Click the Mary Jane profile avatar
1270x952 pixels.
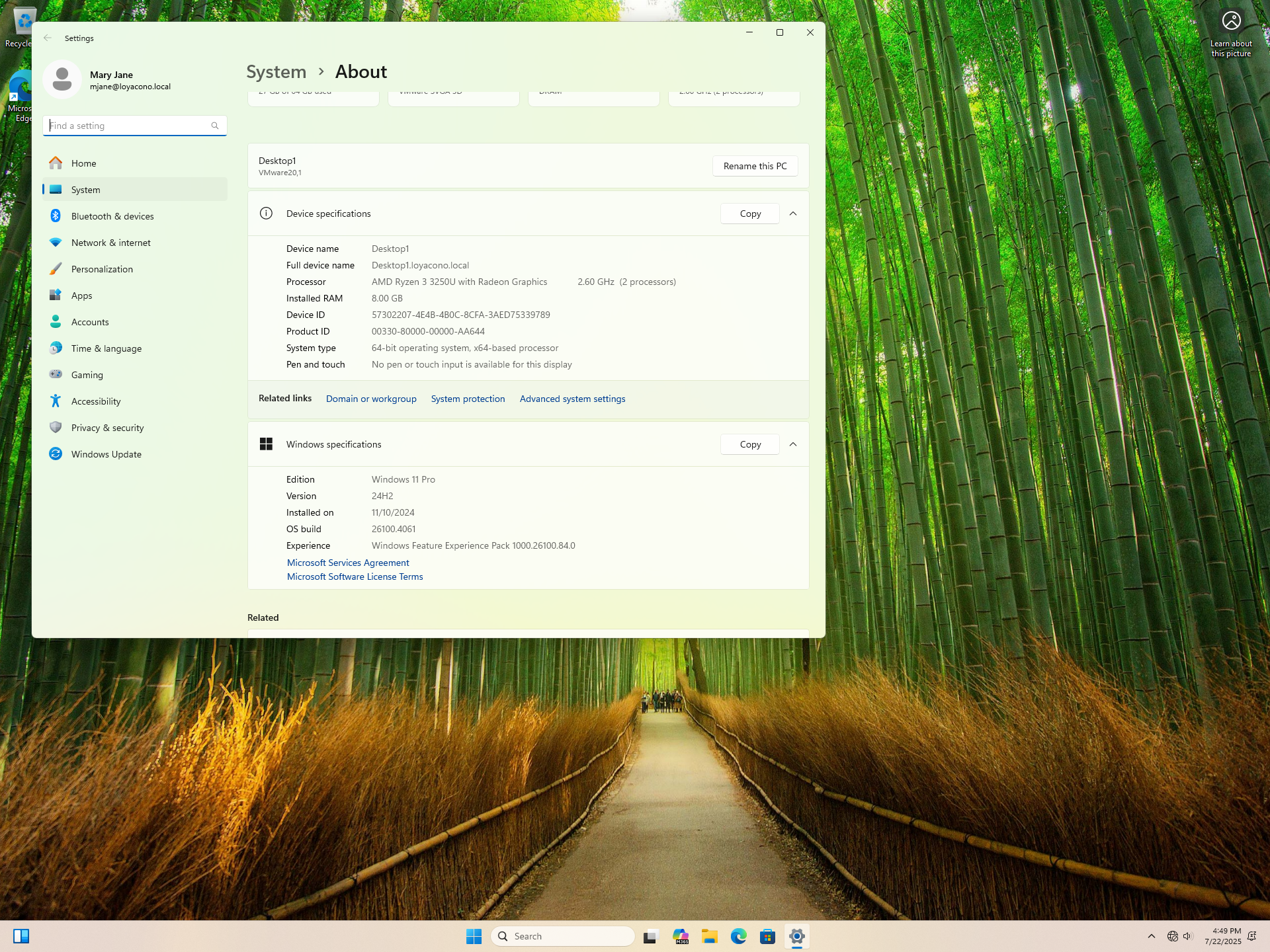(62, 79)
